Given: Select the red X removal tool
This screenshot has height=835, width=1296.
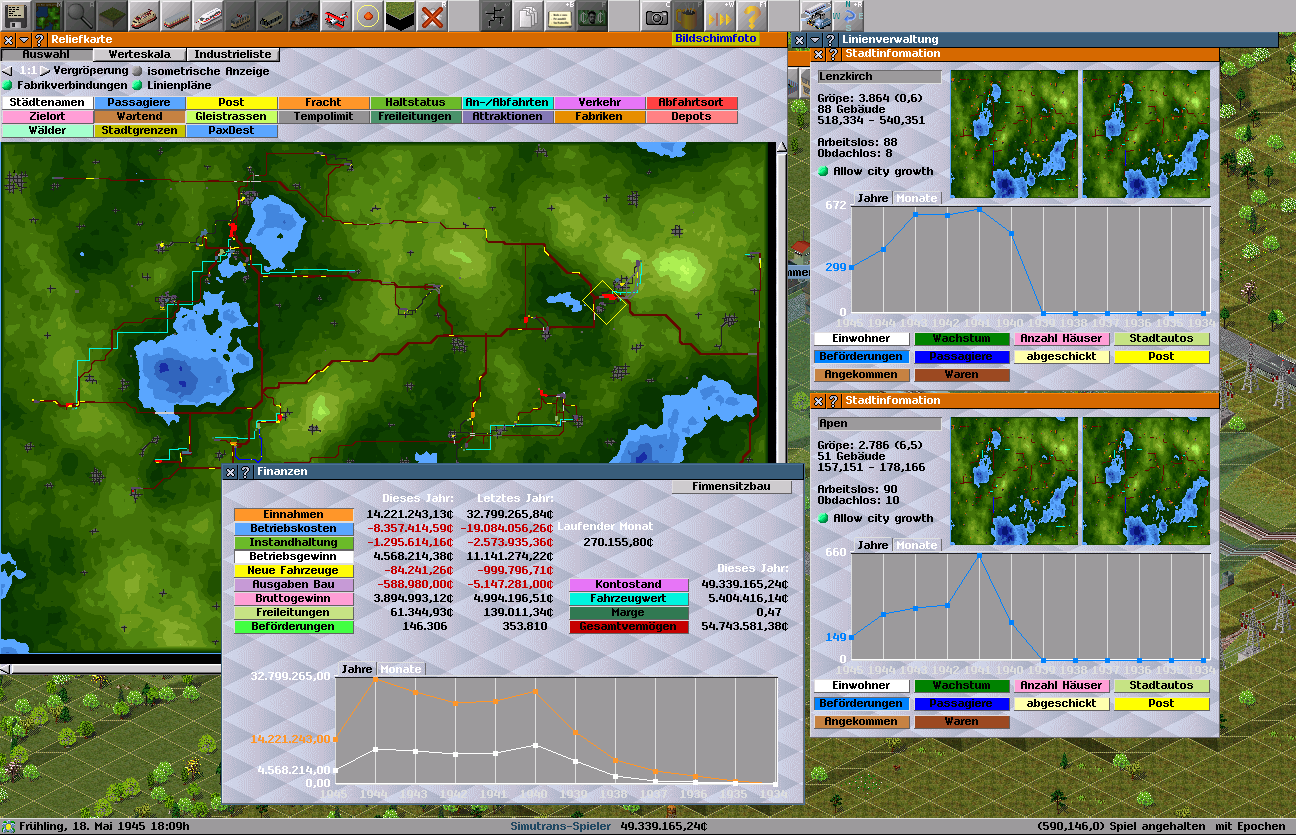Looking at the screenshot, I should [x=432, y=16].
